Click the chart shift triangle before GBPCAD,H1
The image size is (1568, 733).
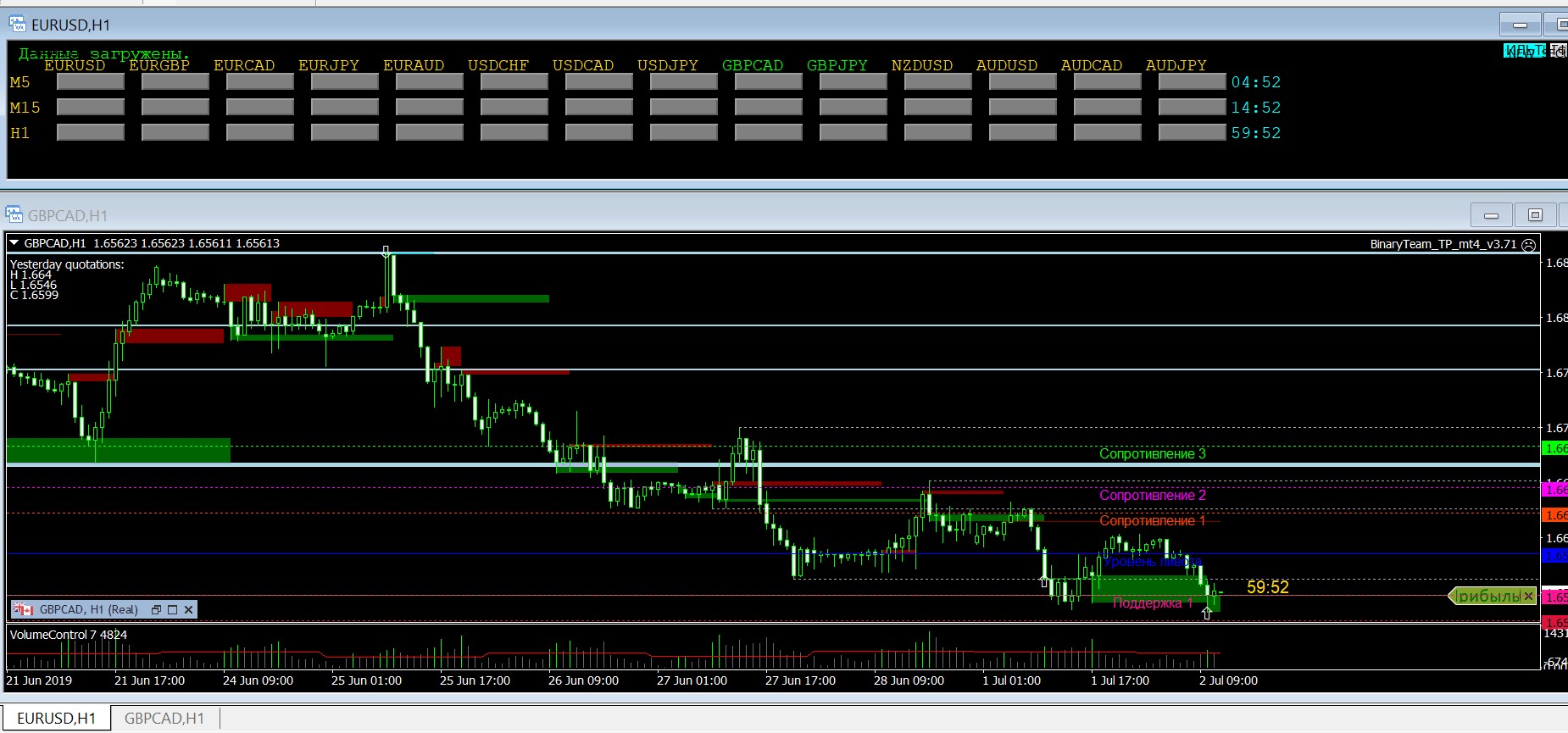(14, 243)
